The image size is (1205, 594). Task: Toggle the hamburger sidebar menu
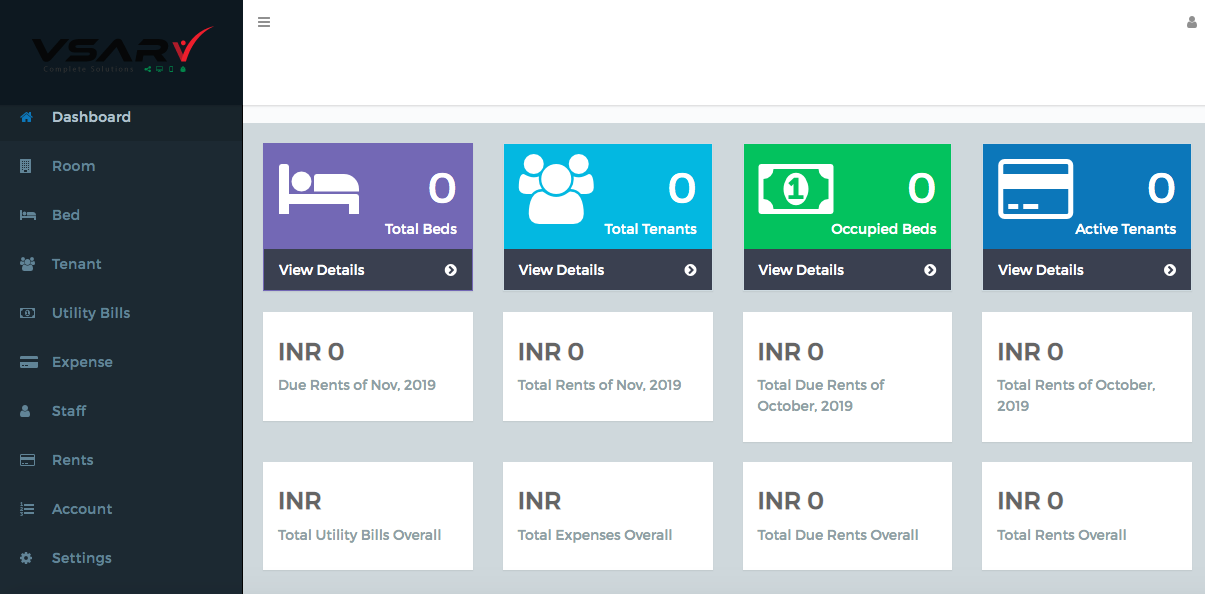264,22
